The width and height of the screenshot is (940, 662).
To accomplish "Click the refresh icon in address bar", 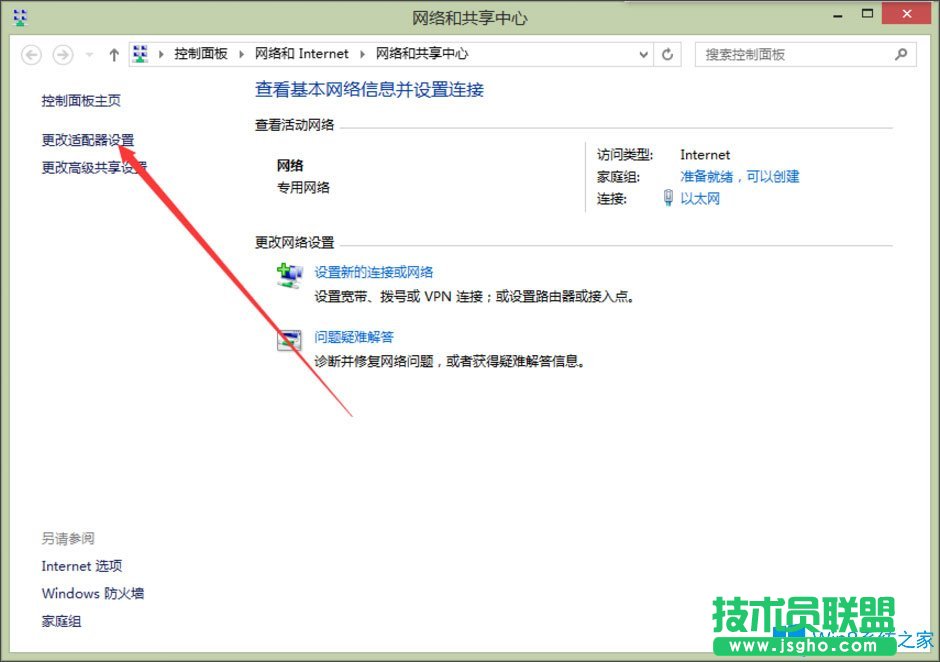I will (x=667, y=55).
